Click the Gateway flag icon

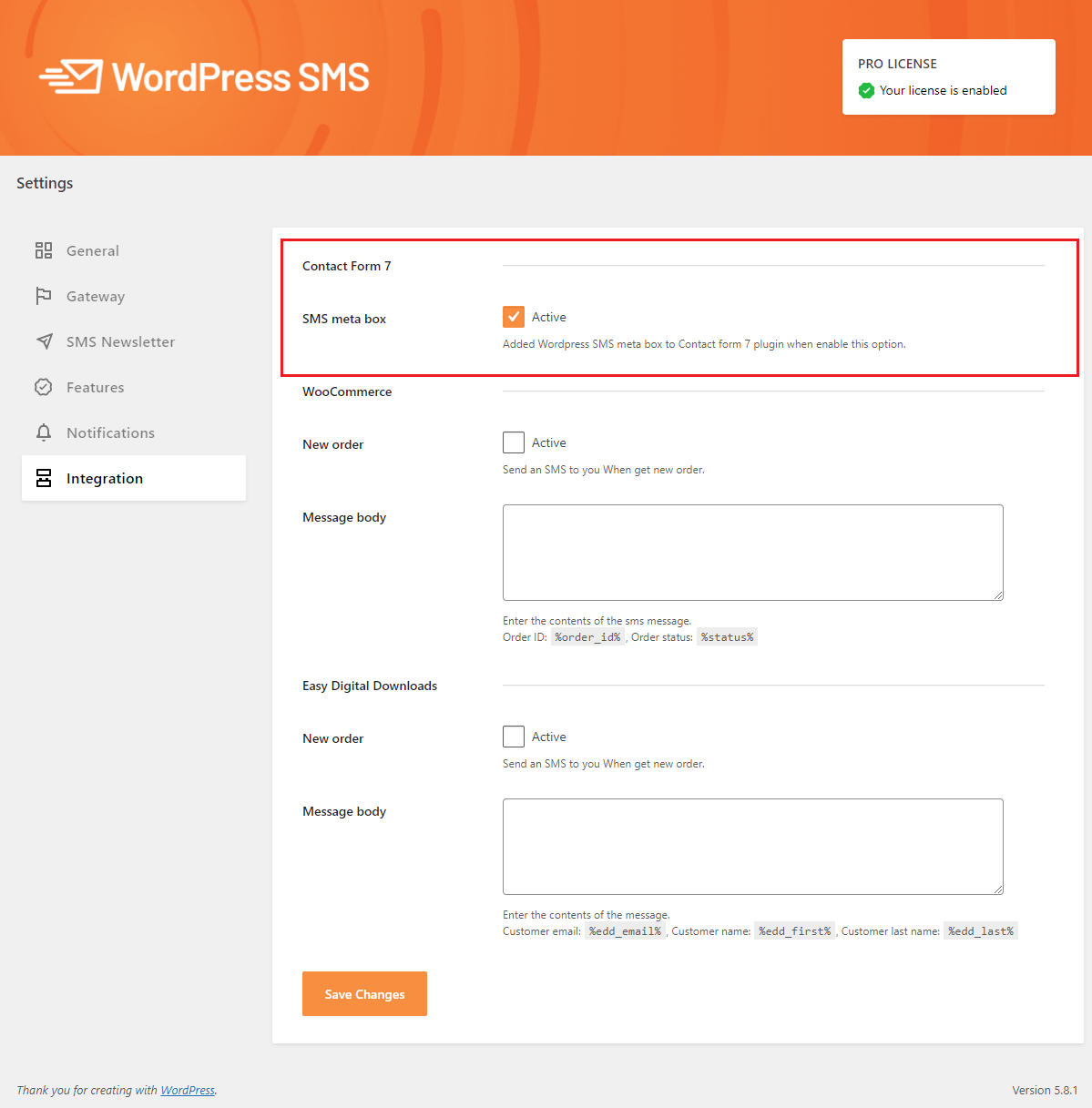point(44,296)
